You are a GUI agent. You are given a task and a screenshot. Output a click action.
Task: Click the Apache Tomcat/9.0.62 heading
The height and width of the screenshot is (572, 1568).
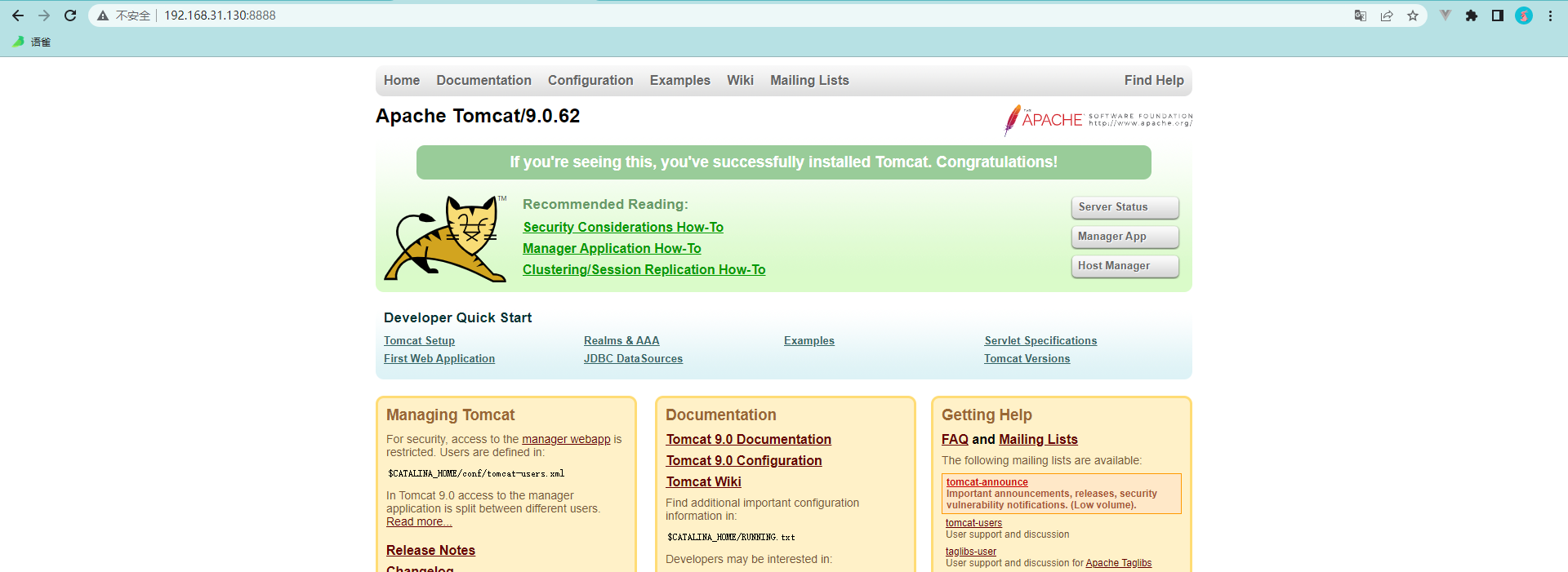(478, 116)
